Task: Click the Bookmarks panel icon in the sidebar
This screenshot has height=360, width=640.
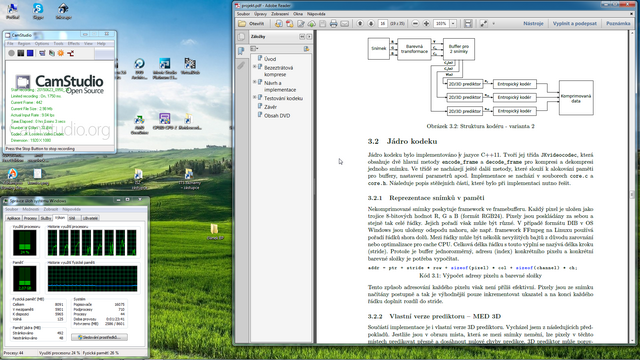Action: tap(241, 51)
